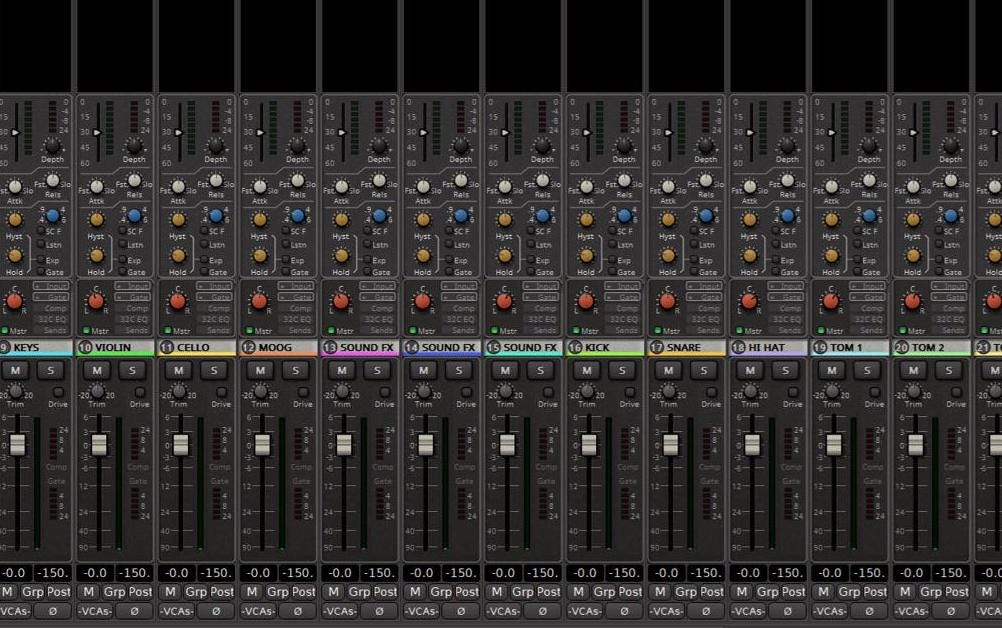
Task: Click the KICK channel fader handle
Action: tap(589, 444)
